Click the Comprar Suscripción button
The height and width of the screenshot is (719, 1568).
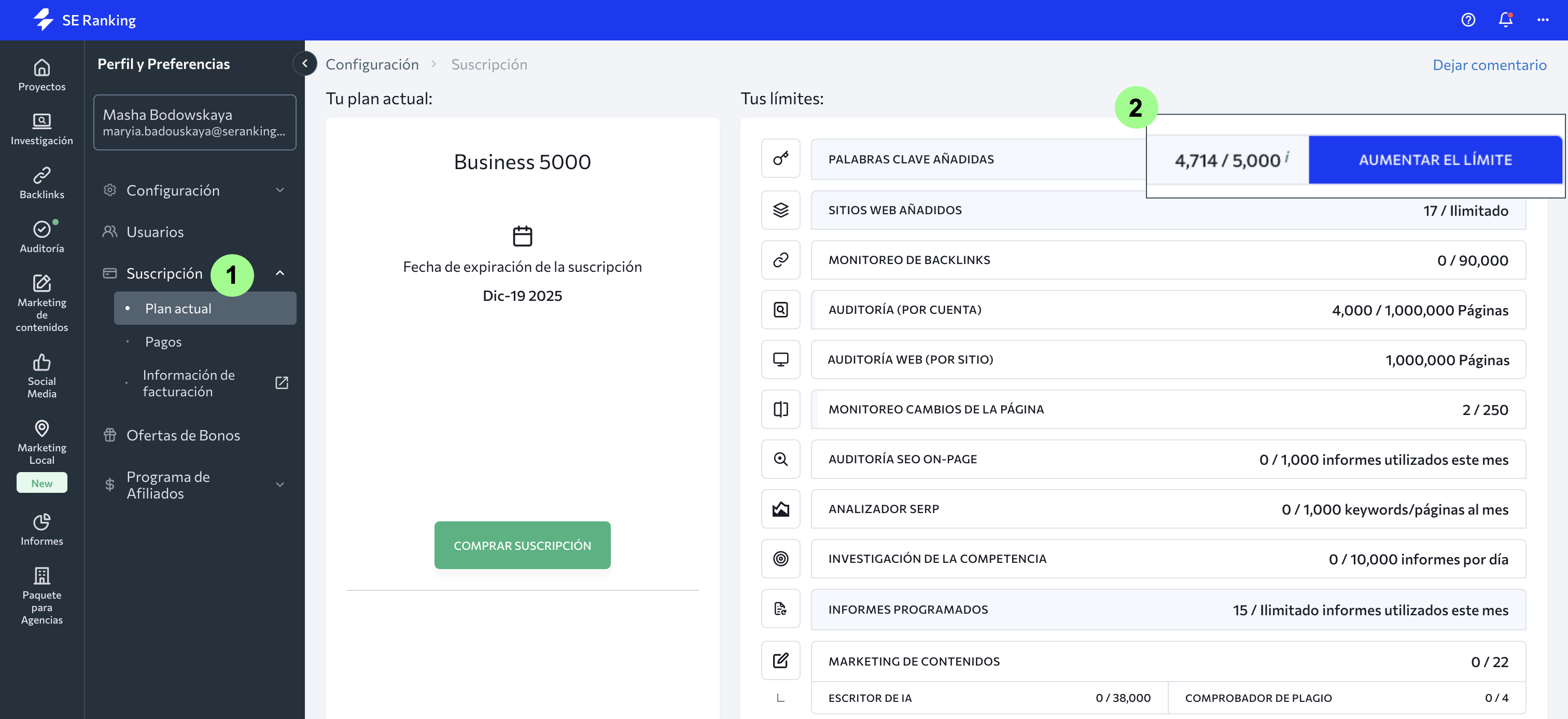coord(522,545)
